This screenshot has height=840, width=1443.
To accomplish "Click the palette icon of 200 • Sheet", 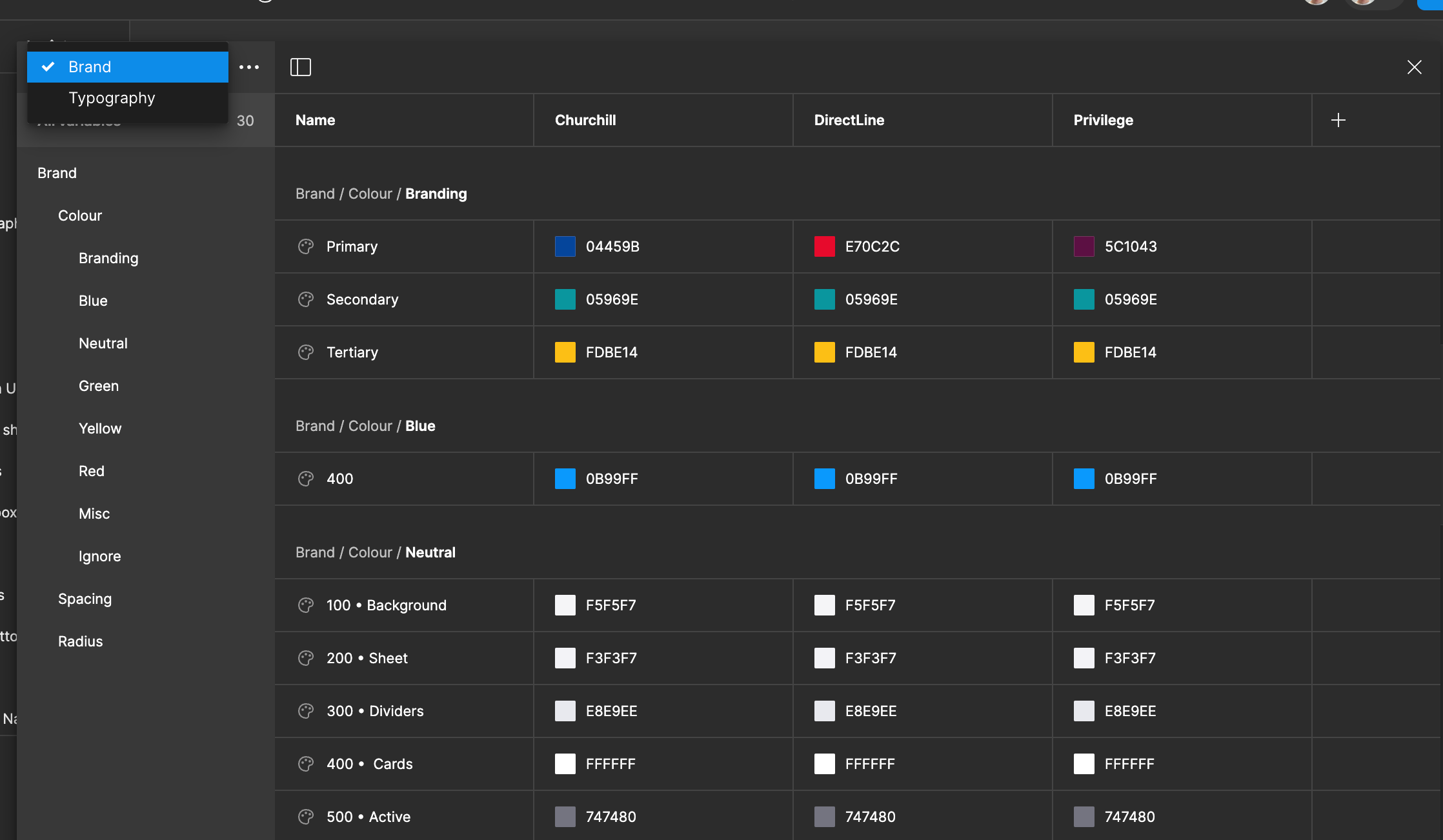I will (x=306, y=658).
